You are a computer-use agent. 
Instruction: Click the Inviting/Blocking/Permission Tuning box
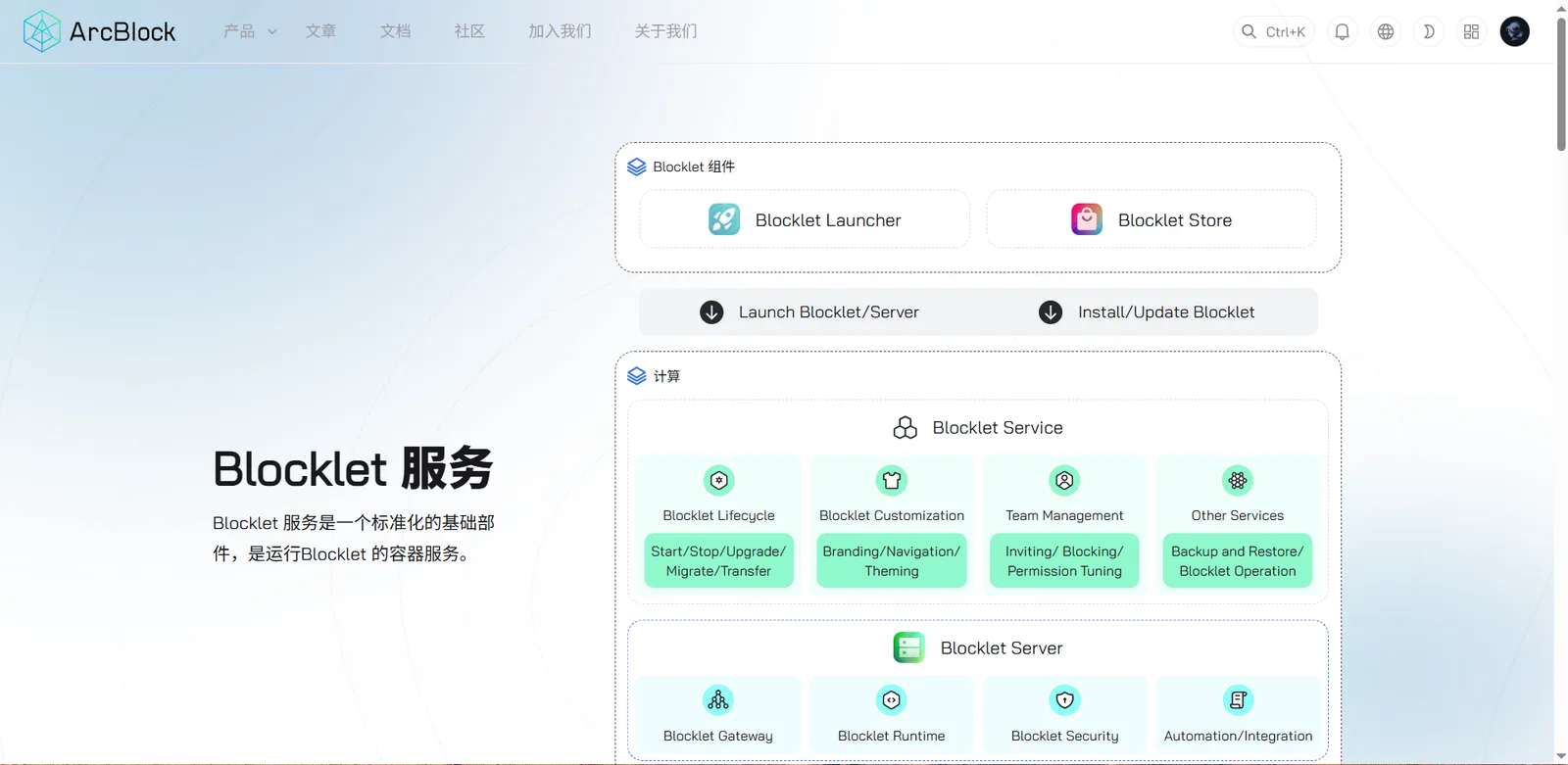pyautogui.click(x=1064, y=561)
